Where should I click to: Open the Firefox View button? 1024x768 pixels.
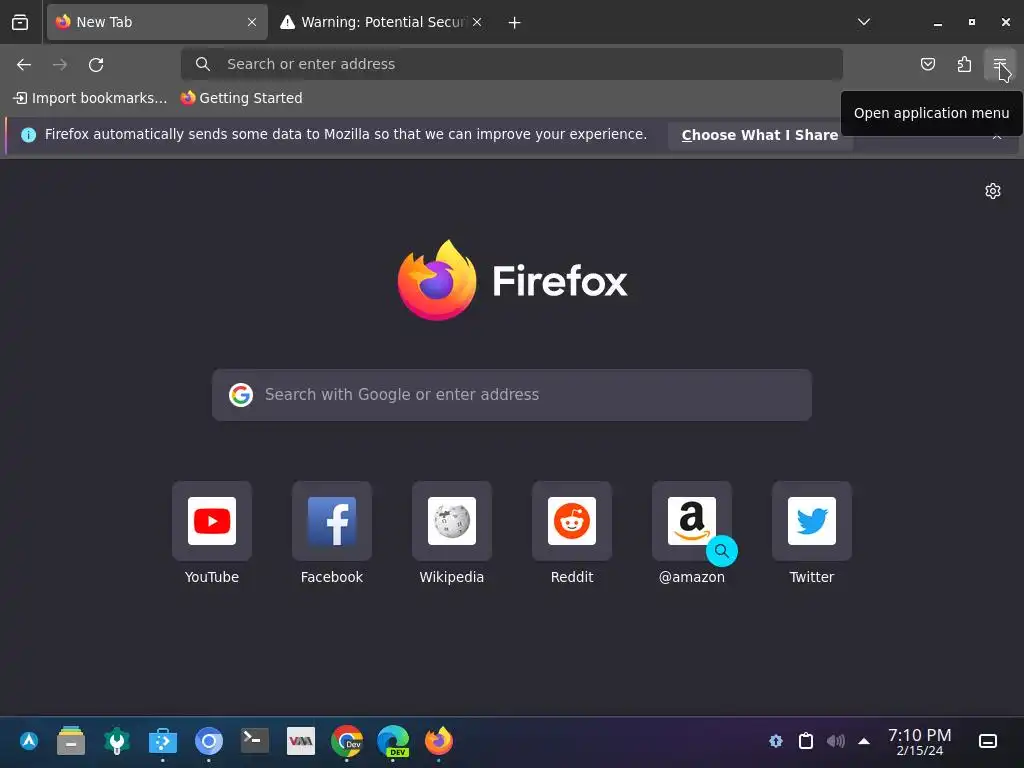(x=20, y=22)
